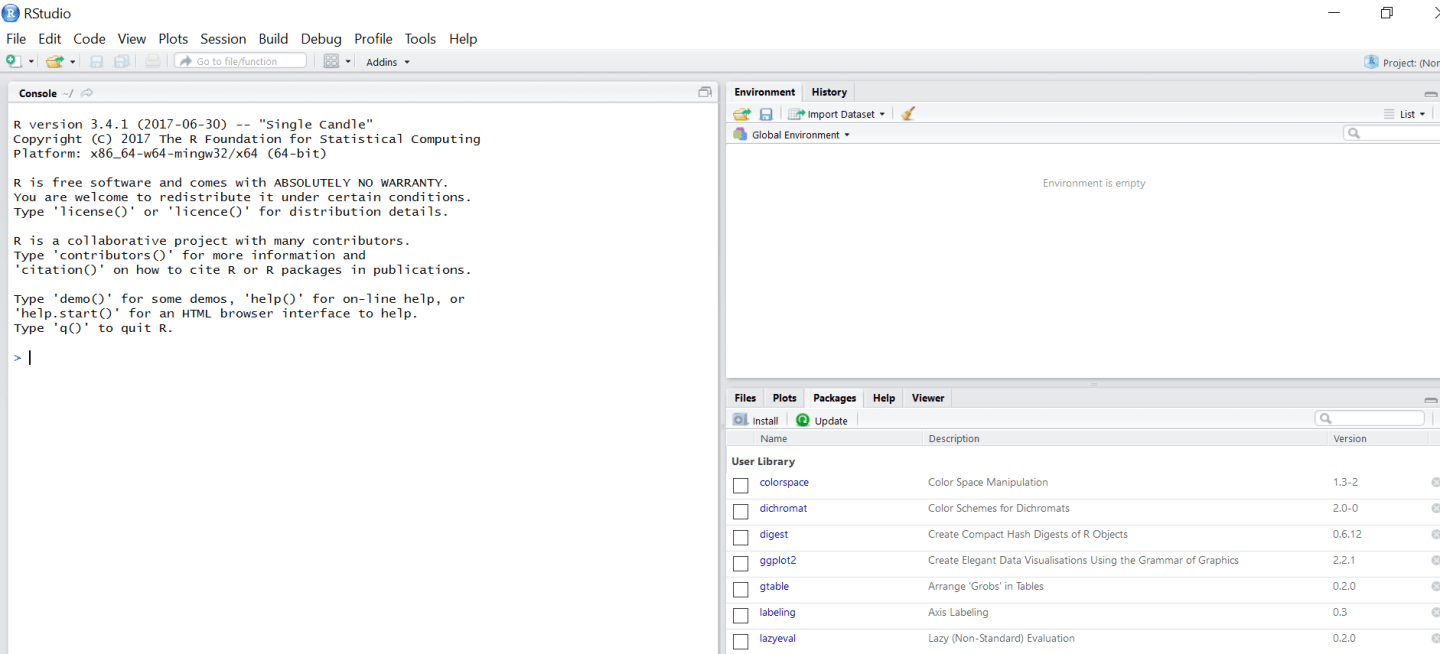1440x654 pixels.
Task: Click the RStudio logo in title bar
Action: (11, 13)
